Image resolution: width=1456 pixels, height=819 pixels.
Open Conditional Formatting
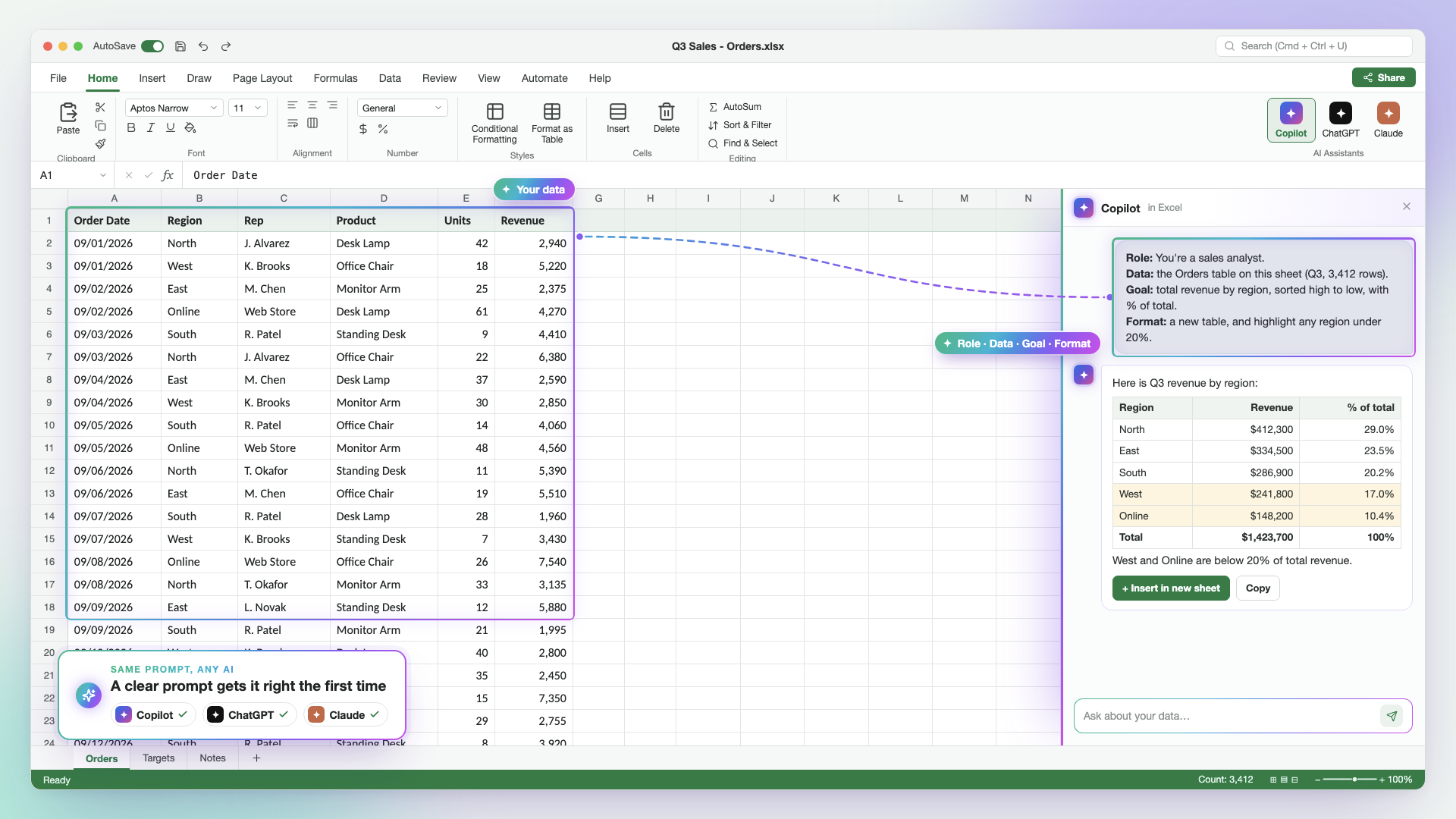coord(494,122)
